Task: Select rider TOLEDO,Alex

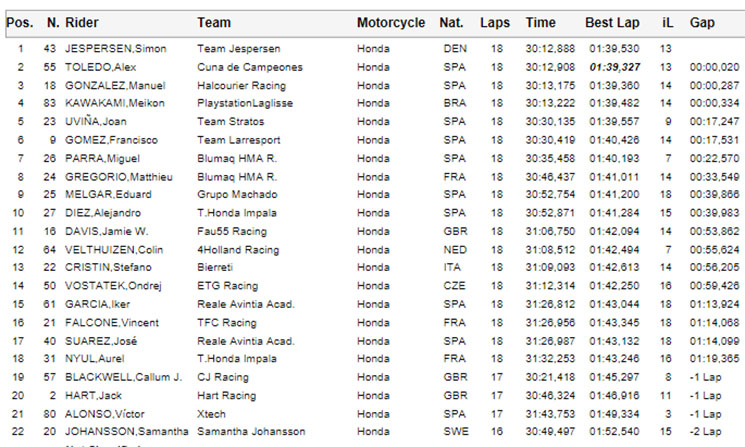Action: coord(100,67)
